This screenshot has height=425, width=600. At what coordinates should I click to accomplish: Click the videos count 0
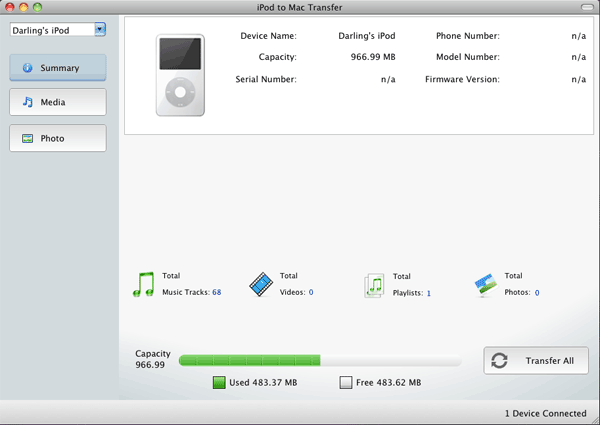pyautogui.click(x=311, y=292)
